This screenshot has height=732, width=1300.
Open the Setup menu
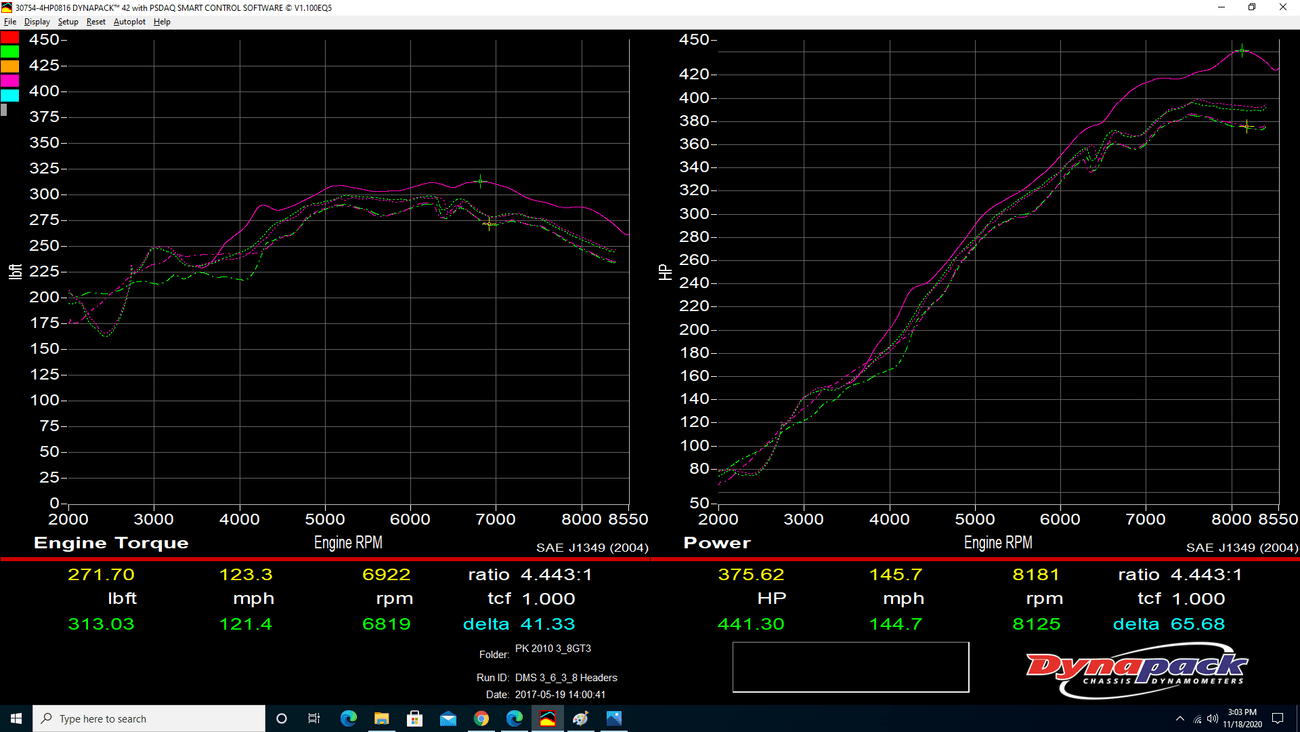click(68, 22)
